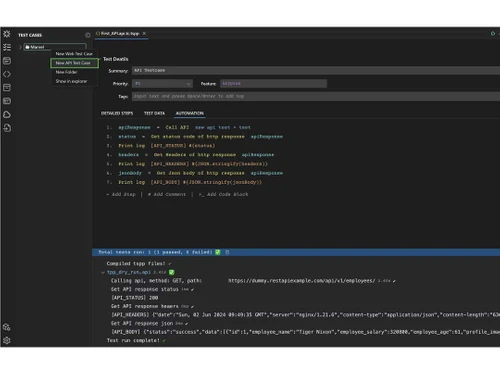Switch to the DETAILED STEPS tab
Image resolution: width=500 pixels, height=375 pixels.
[117, 113]
